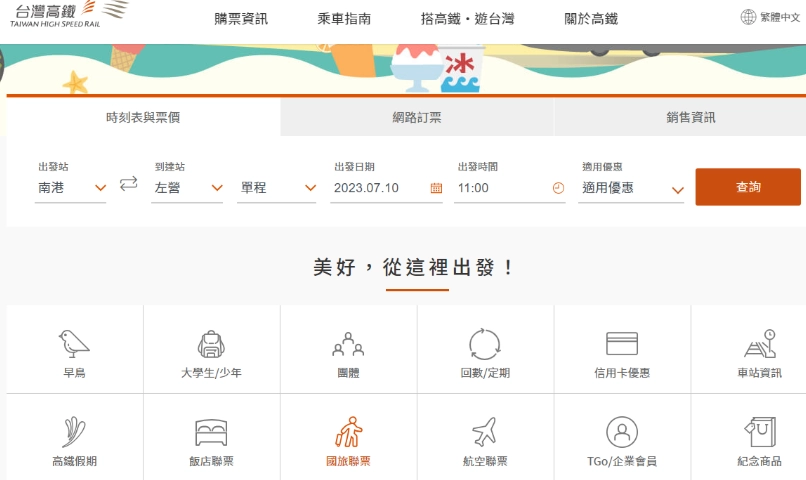Click the 11:00 departure time field

tap(510, 188)
